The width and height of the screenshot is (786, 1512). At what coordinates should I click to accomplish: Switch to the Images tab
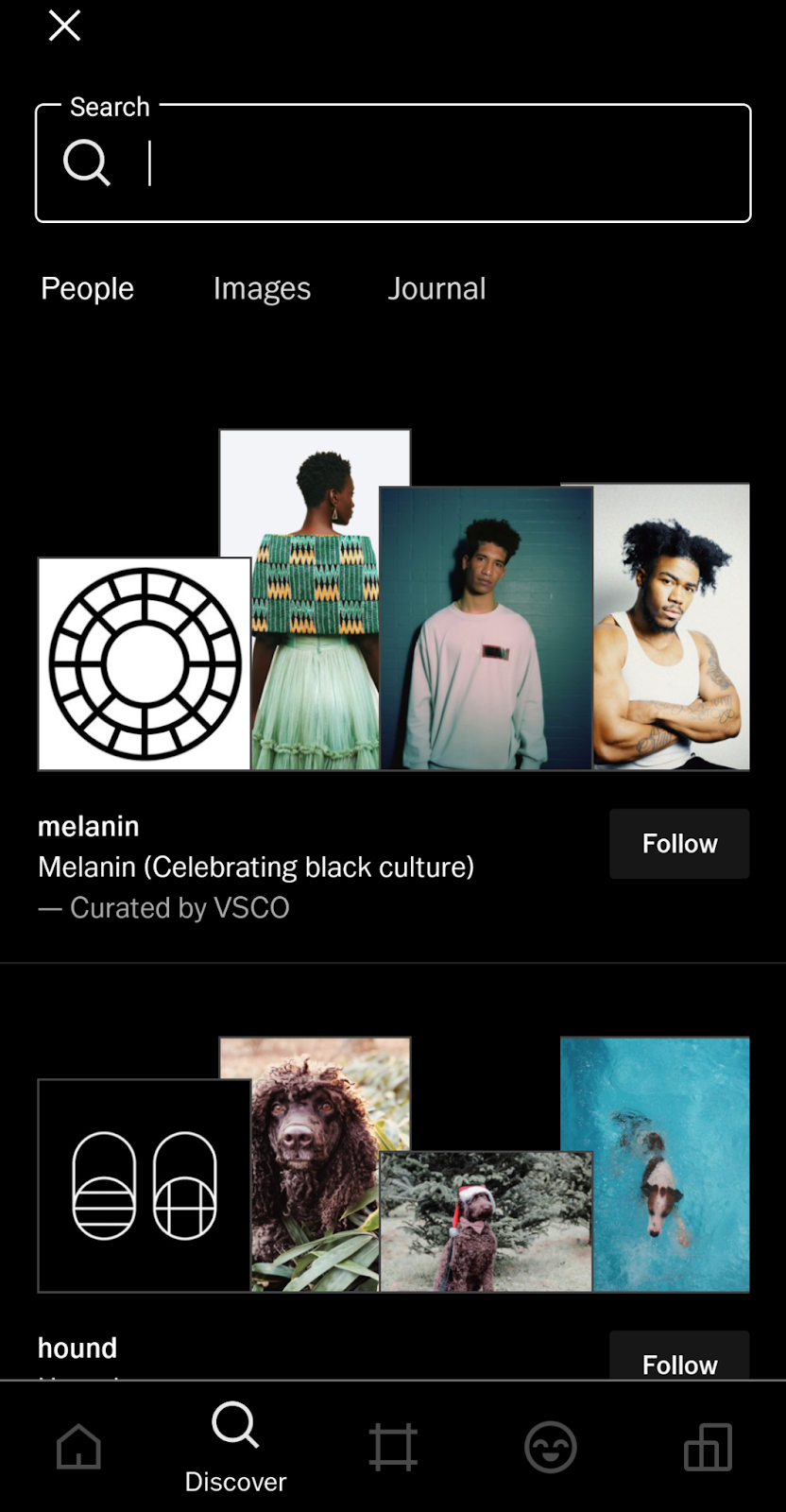262,288
